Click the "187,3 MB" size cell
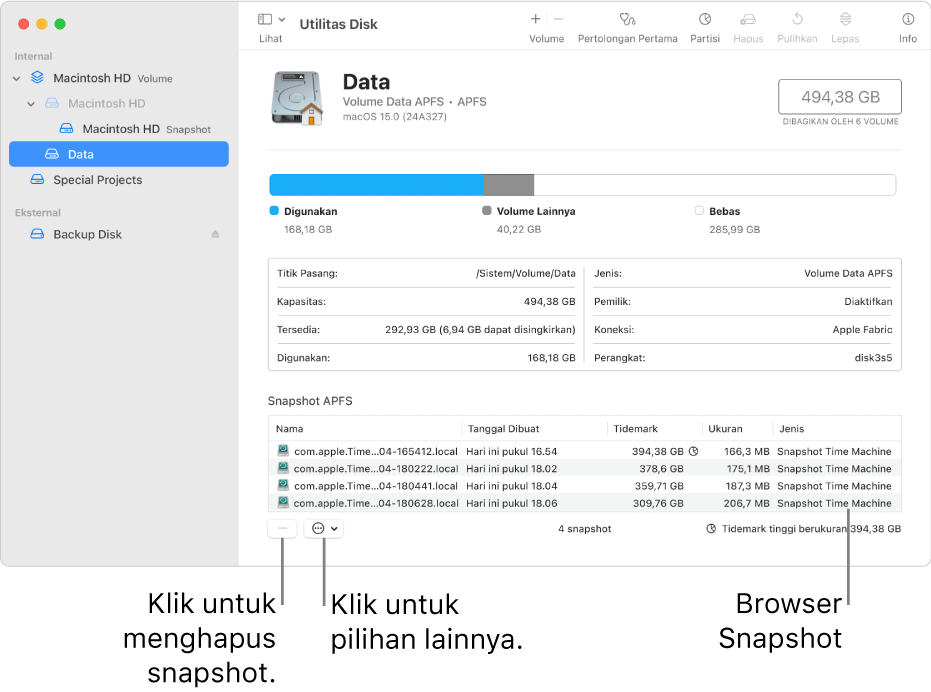Screen dimensions: 931x692 (747, 485)
